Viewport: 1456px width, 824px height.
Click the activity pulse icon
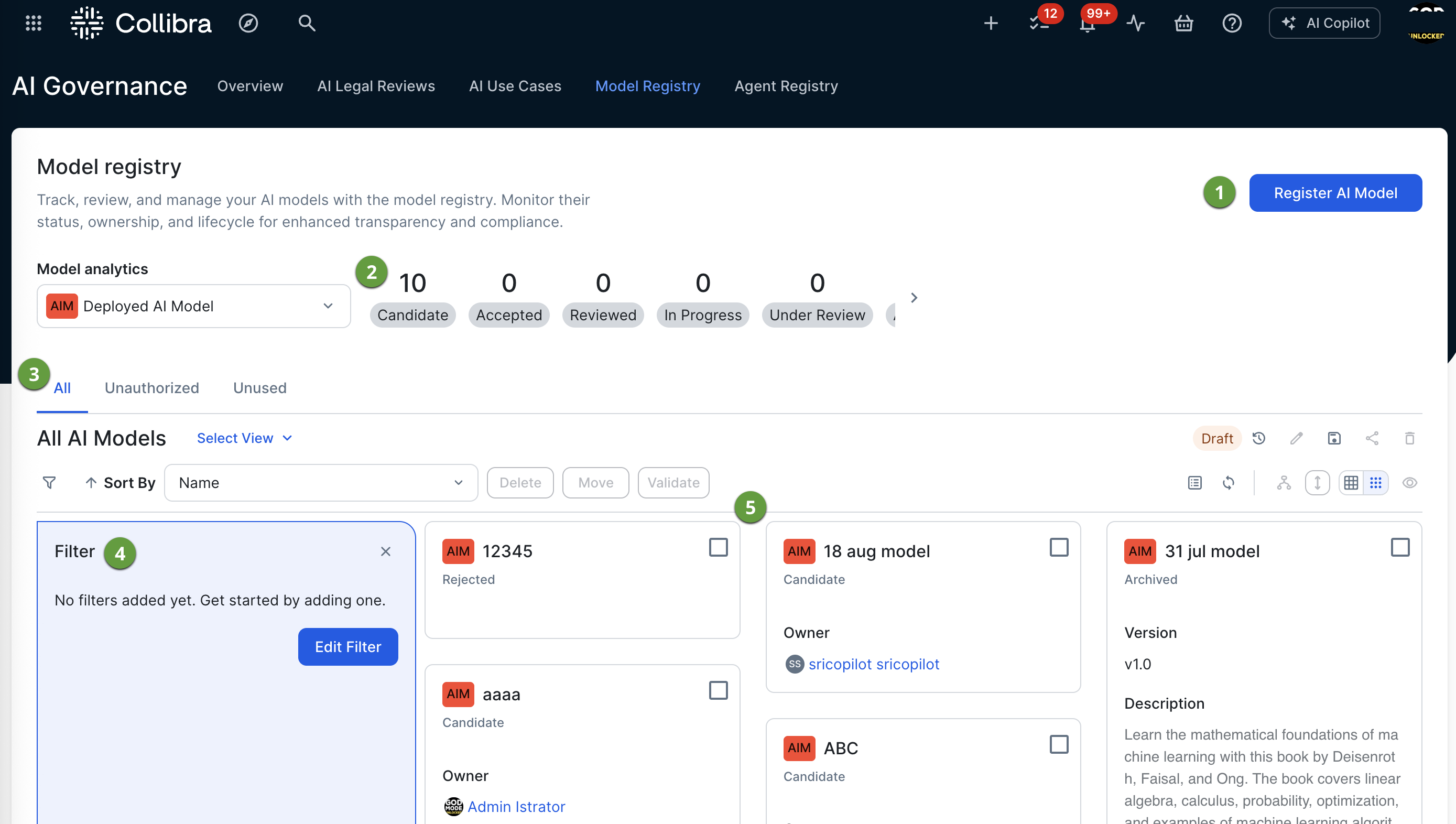pyautogui.click(x=1135, y=23)
